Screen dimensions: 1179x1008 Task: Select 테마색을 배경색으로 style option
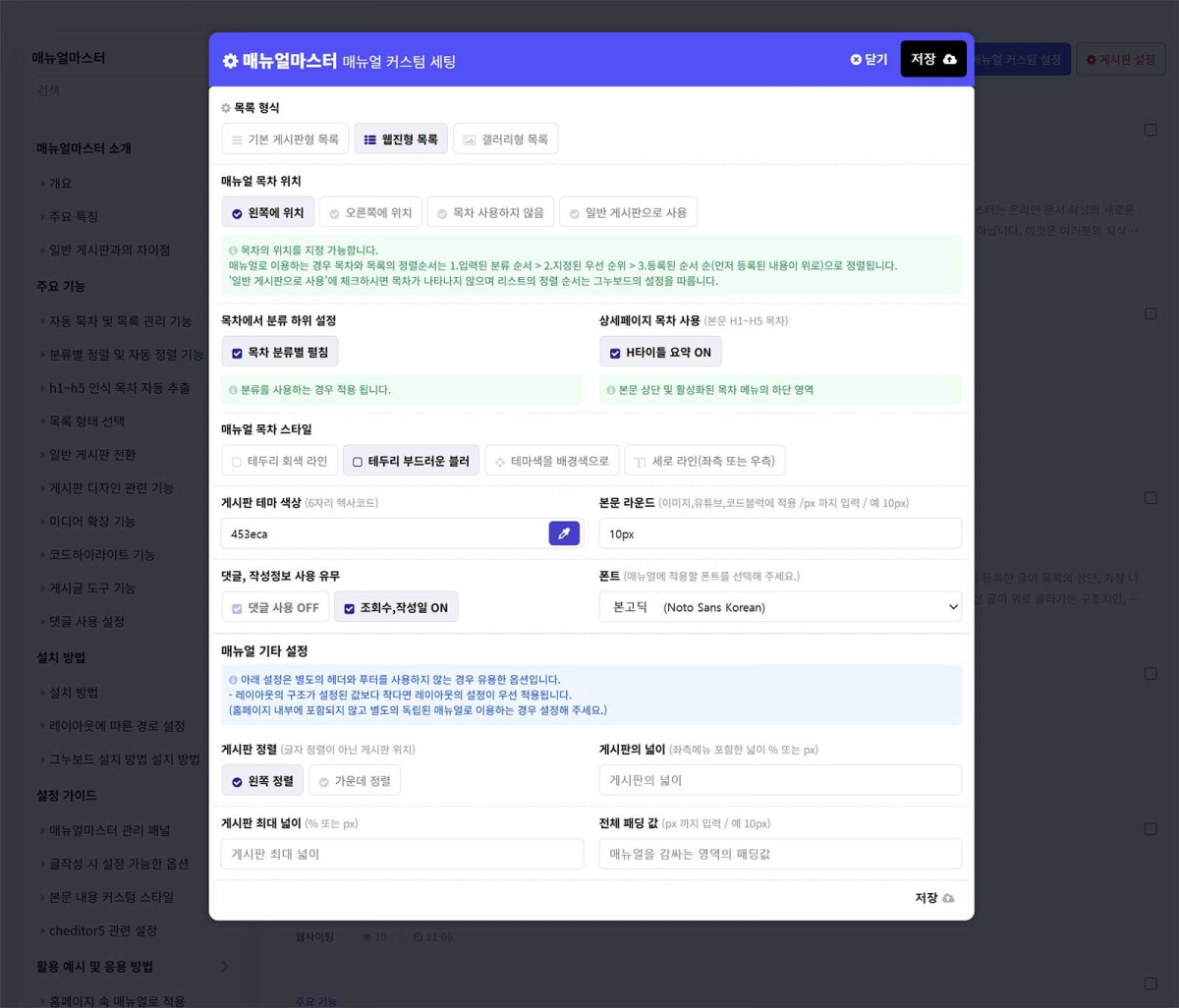click(x=551, y=461)
